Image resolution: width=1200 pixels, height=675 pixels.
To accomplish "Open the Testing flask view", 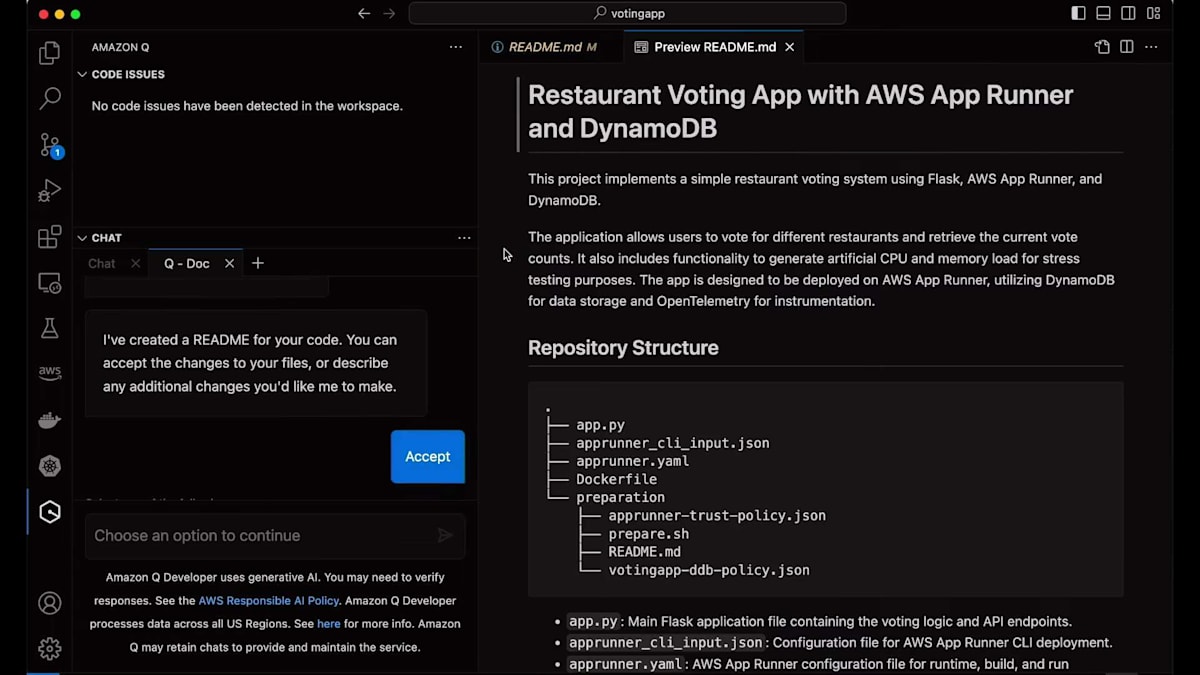I will point(49,328).
